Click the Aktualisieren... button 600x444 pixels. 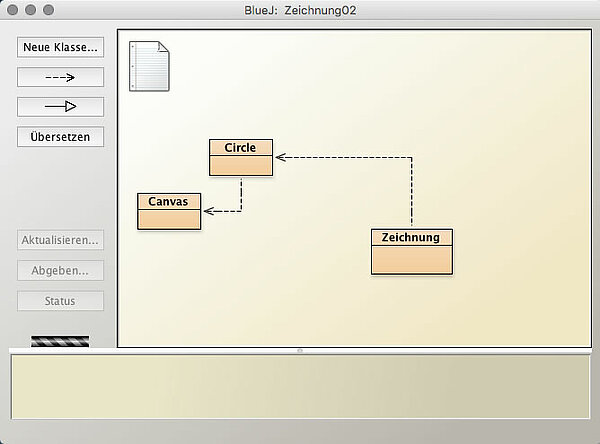[60, 240]
